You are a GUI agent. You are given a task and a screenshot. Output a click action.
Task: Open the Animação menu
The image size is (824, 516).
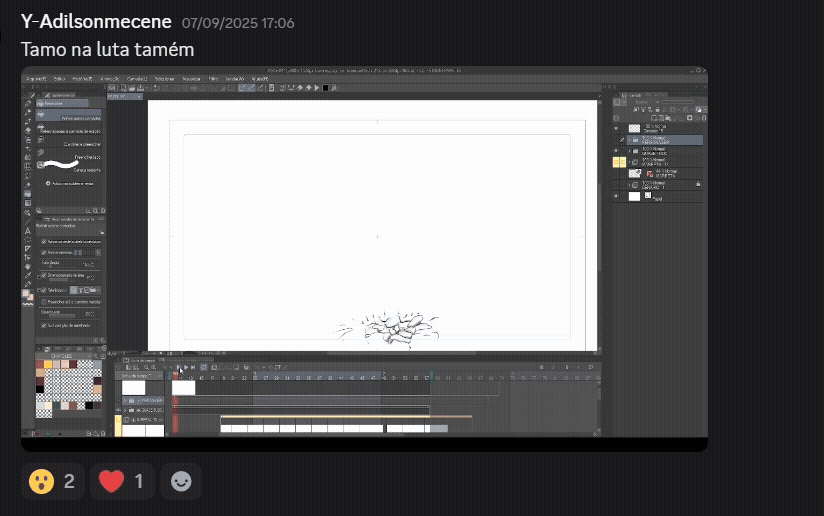[x=110, y=79]
